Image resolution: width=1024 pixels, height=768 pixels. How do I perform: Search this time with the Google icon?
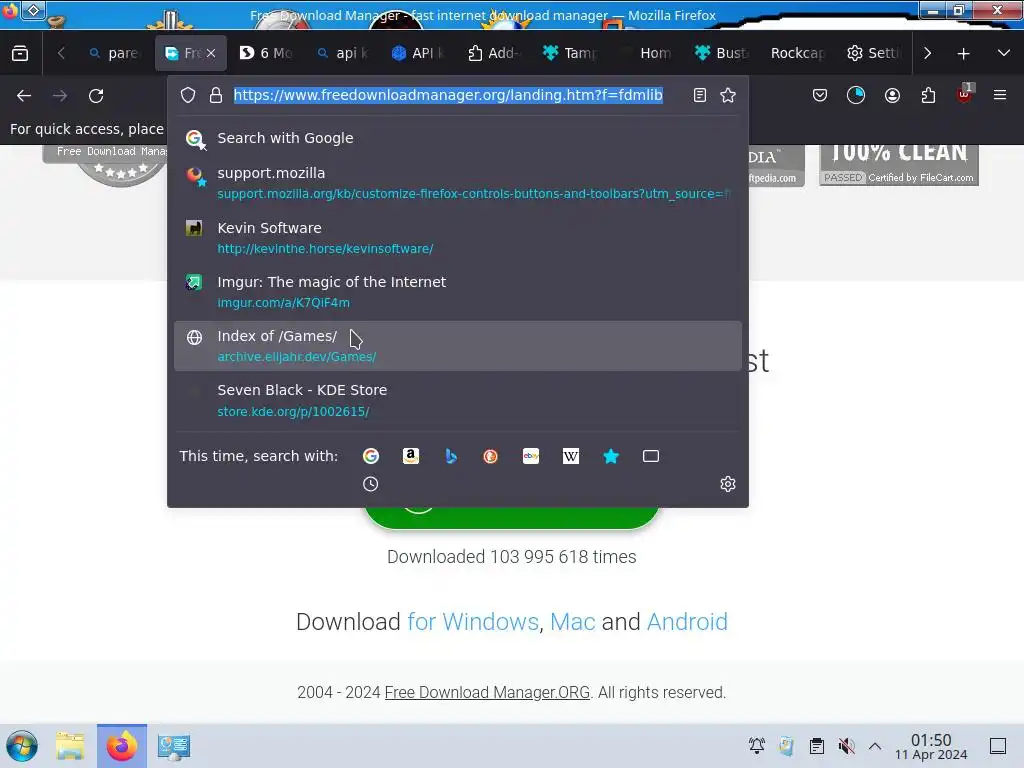click(371, 456)
